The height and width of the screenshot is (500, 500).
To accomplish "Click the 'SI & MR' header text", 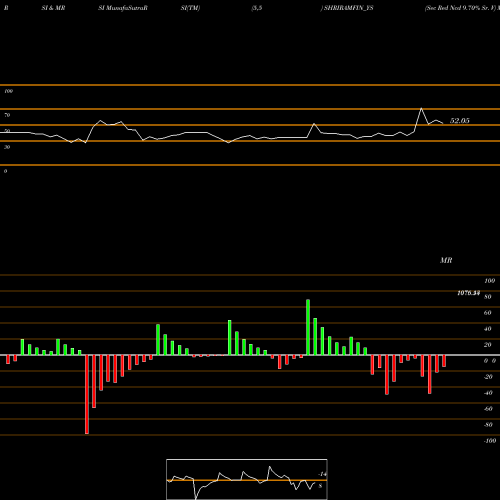I will pos(53,8).
